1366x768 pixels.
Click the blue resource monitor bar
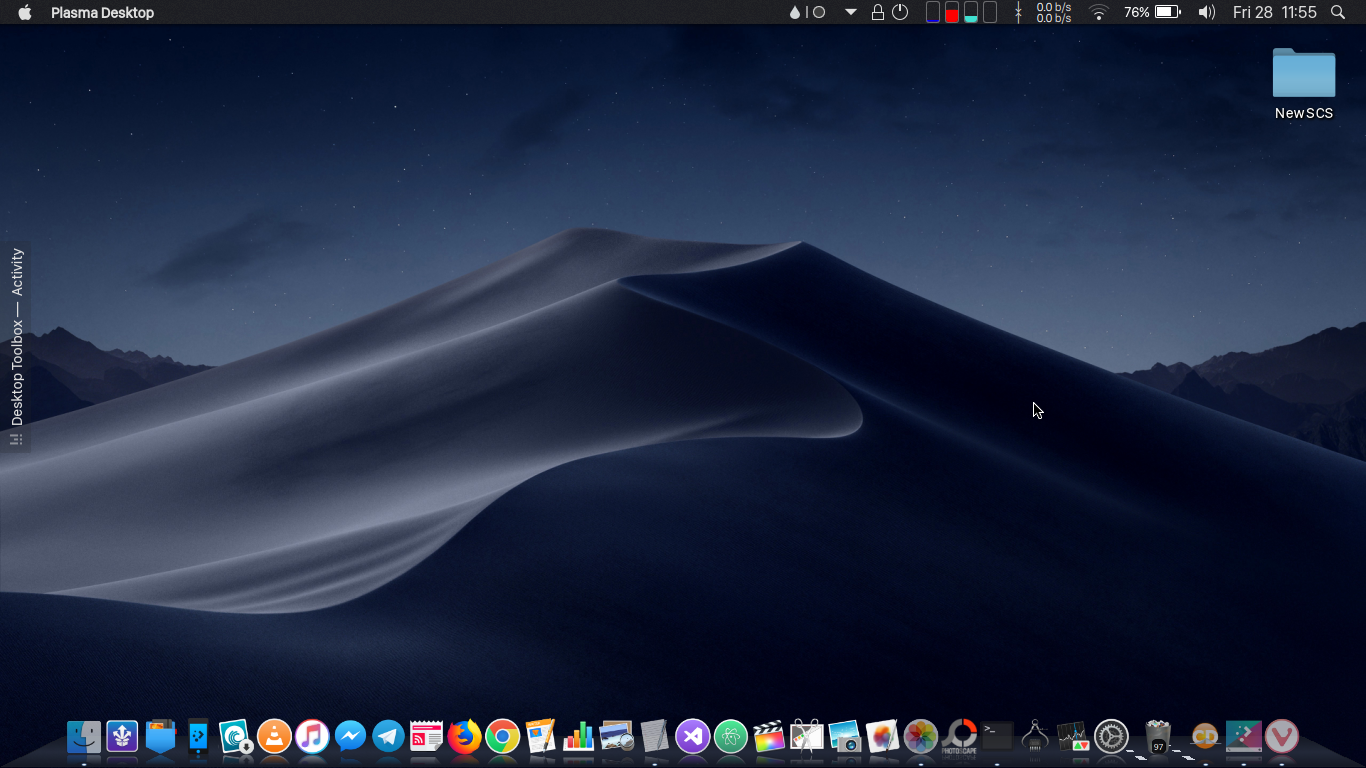click(933, 12)
